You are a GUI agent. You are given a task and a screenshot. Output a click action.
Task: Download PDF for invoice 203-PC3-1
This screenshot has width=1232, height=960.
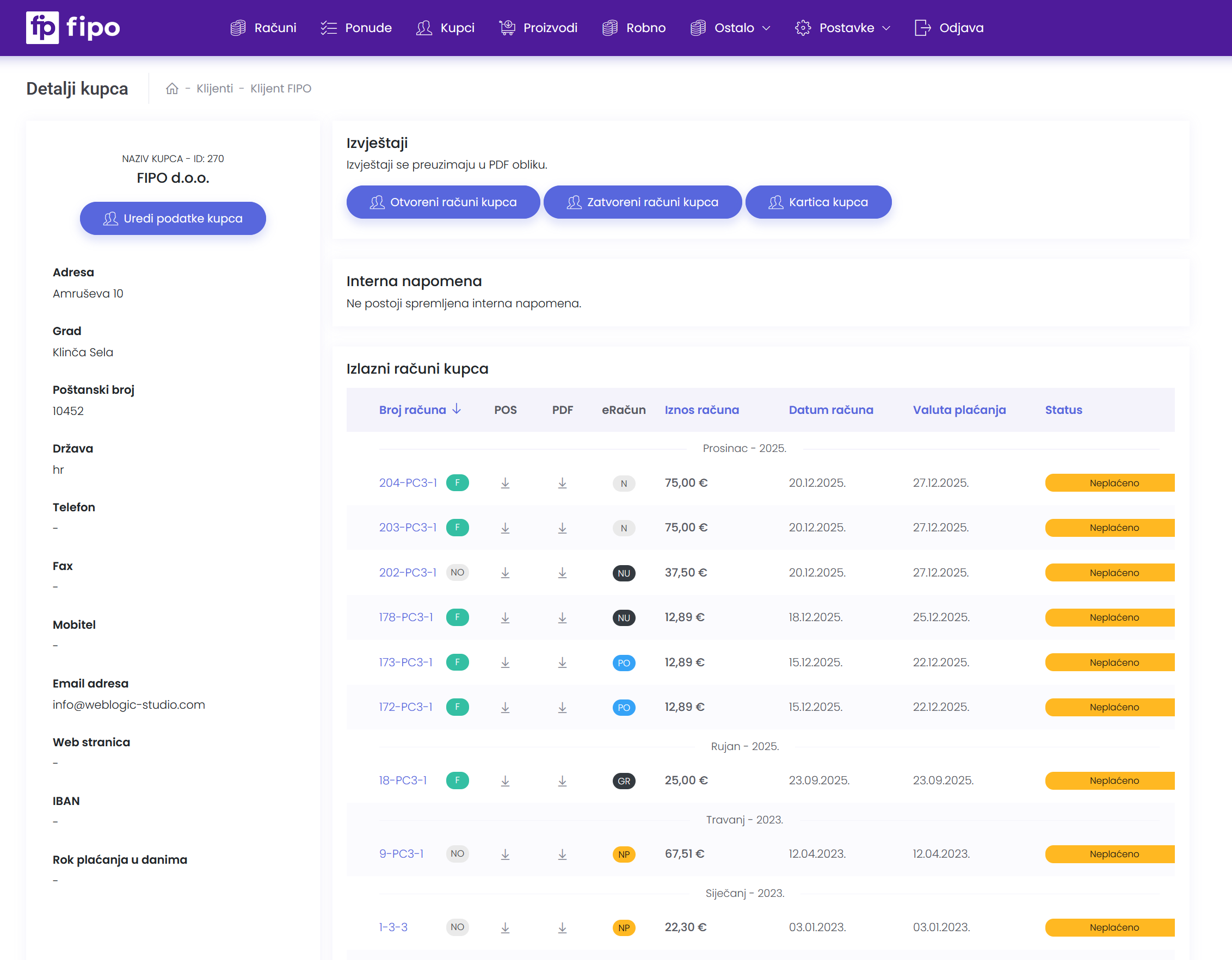[x=562, y=528]
